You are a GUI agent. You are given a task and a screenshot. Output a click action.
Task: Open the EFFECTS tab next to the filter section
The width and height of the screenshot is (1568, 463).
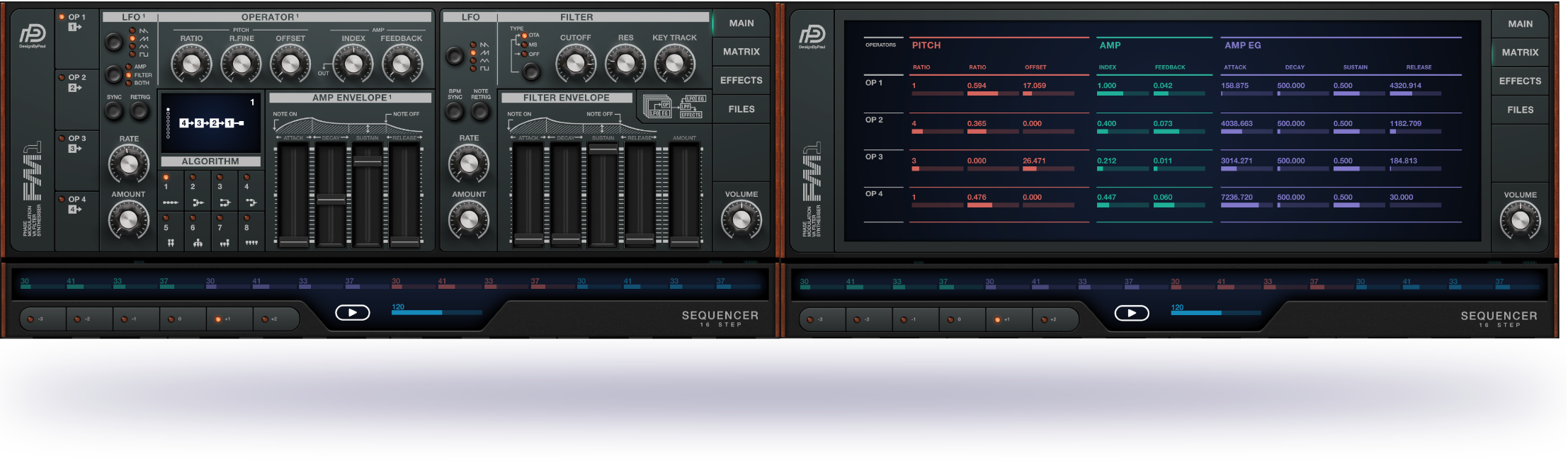point(741,81)
